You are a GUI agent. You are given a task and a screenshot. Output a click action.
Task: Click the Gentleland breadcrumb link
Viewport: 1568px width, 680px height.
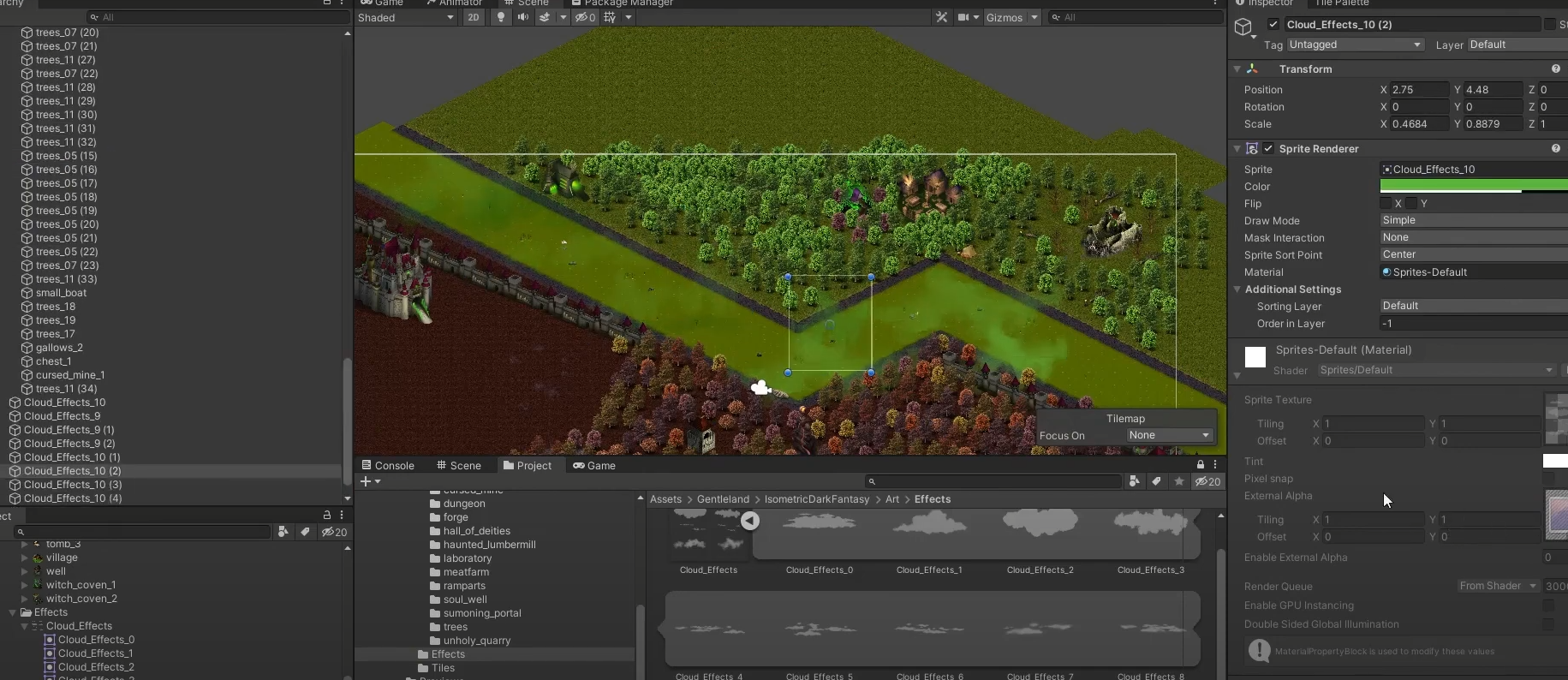723,499
